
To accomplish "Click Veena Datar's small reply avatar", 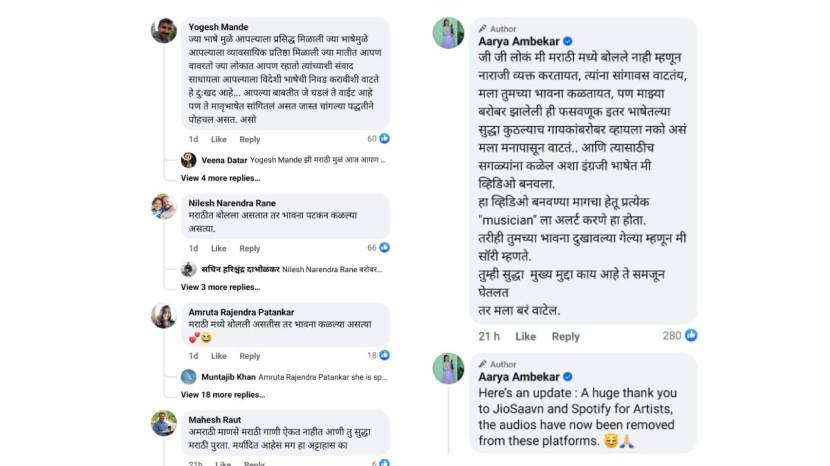I will (188, 160).
